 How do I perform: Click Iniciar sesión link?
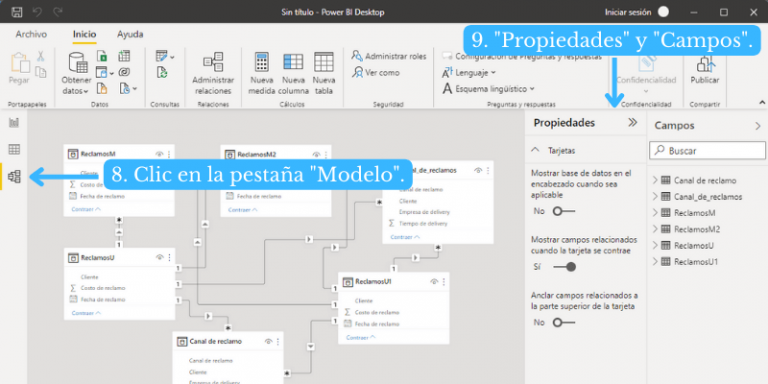628,12
